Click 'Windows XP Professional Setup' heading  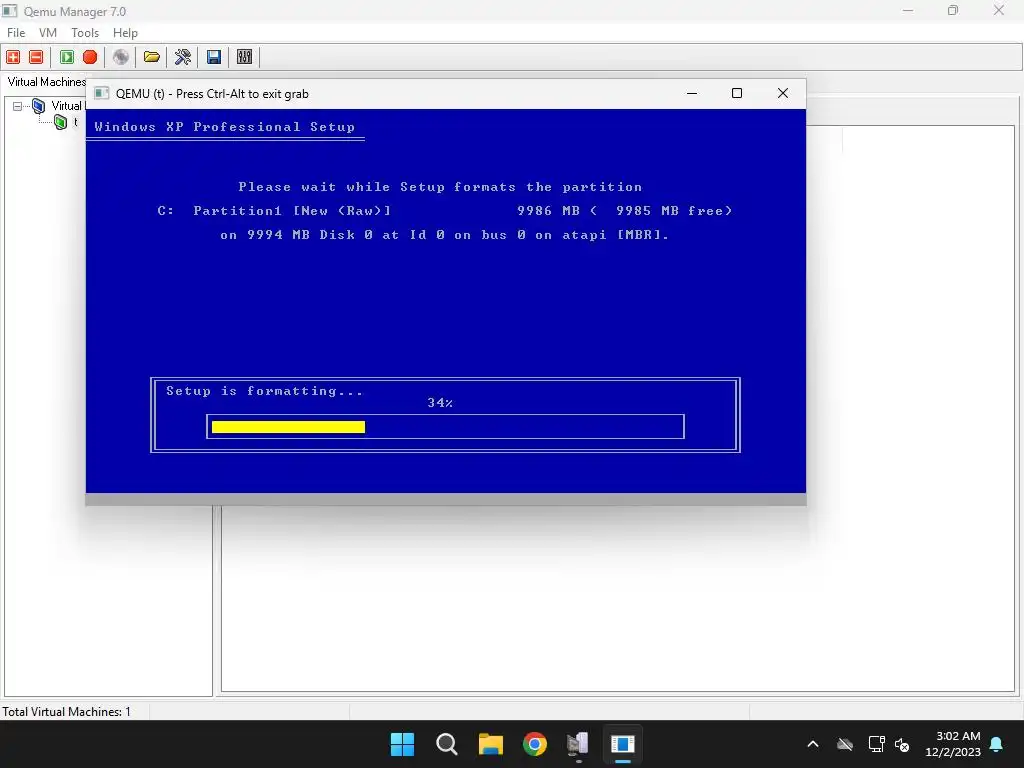[225, 127]
